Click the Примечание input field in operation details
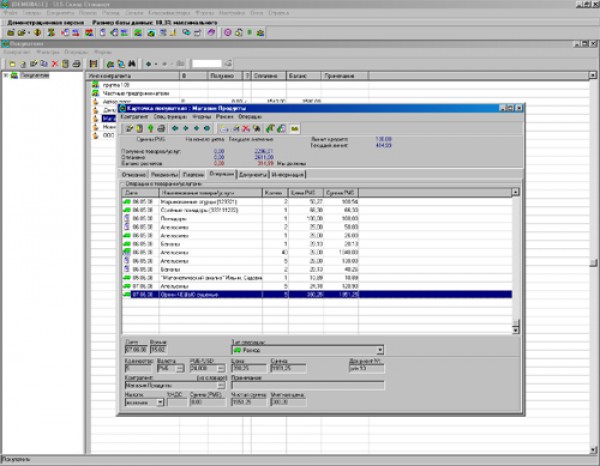 (x=308, y=385)
